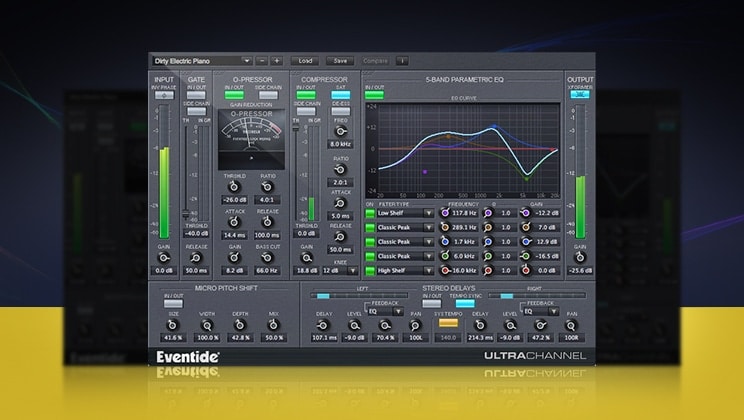Click the right delay time slider
The height and width of the screenshot is (420, 744).
(537, 296)
